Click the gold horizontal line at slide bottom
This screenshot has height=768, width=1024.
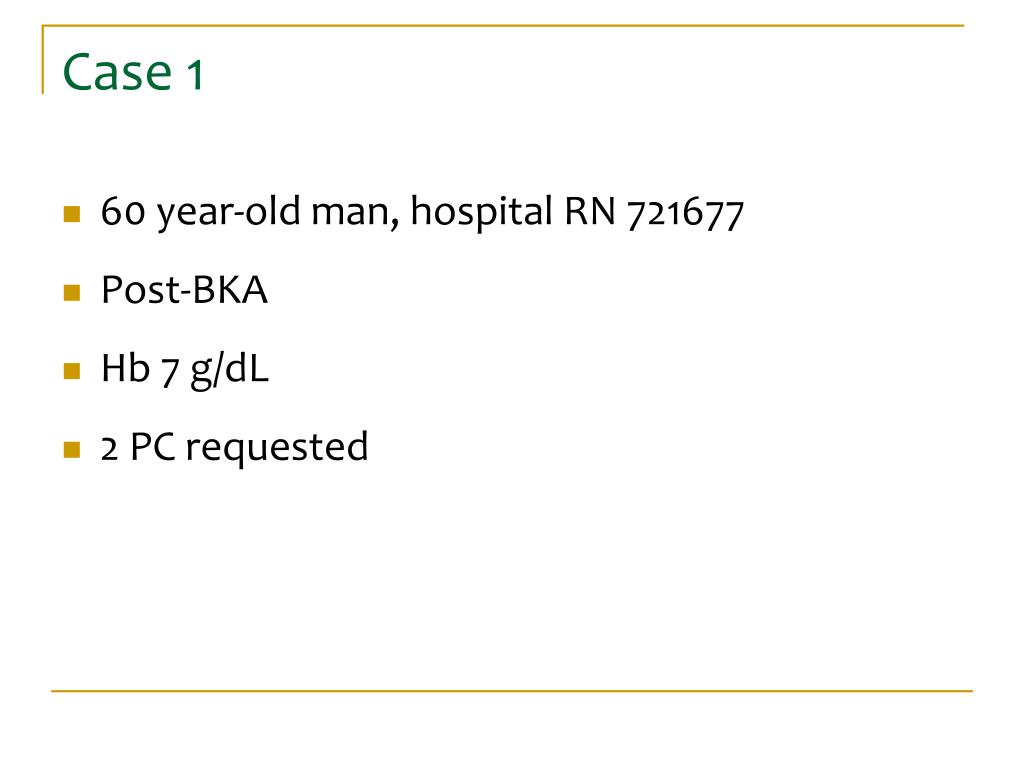pyautogui.click(x=511, y=690)
